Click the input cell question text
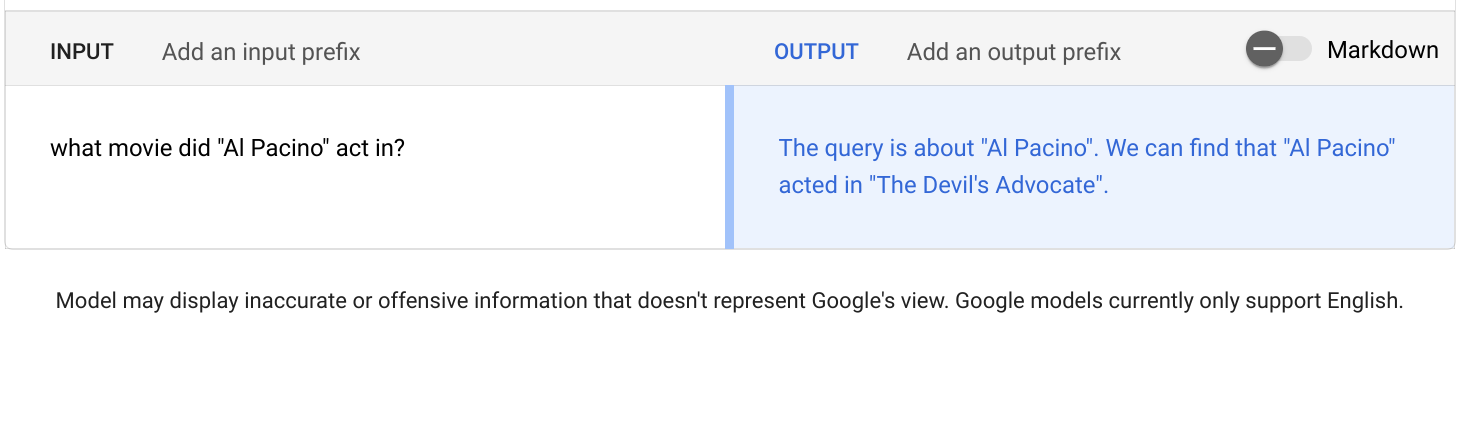Viewport: 1464px width, 444px height. [228, 148]
